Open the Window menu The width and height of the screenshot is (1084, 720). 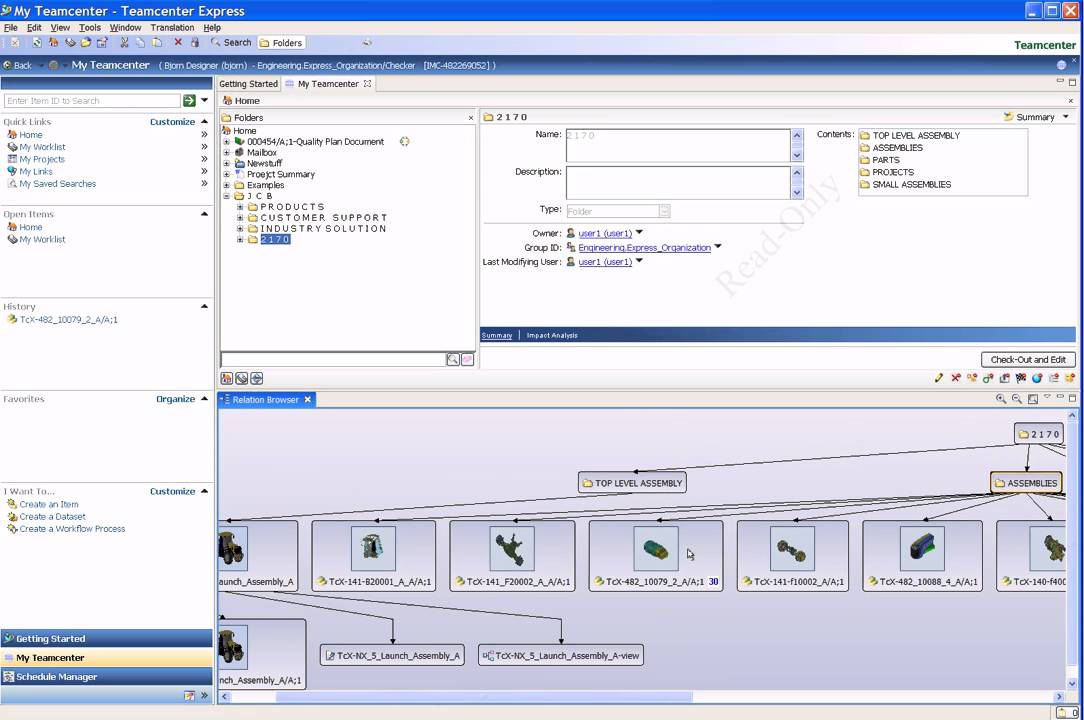click(125, 28)
